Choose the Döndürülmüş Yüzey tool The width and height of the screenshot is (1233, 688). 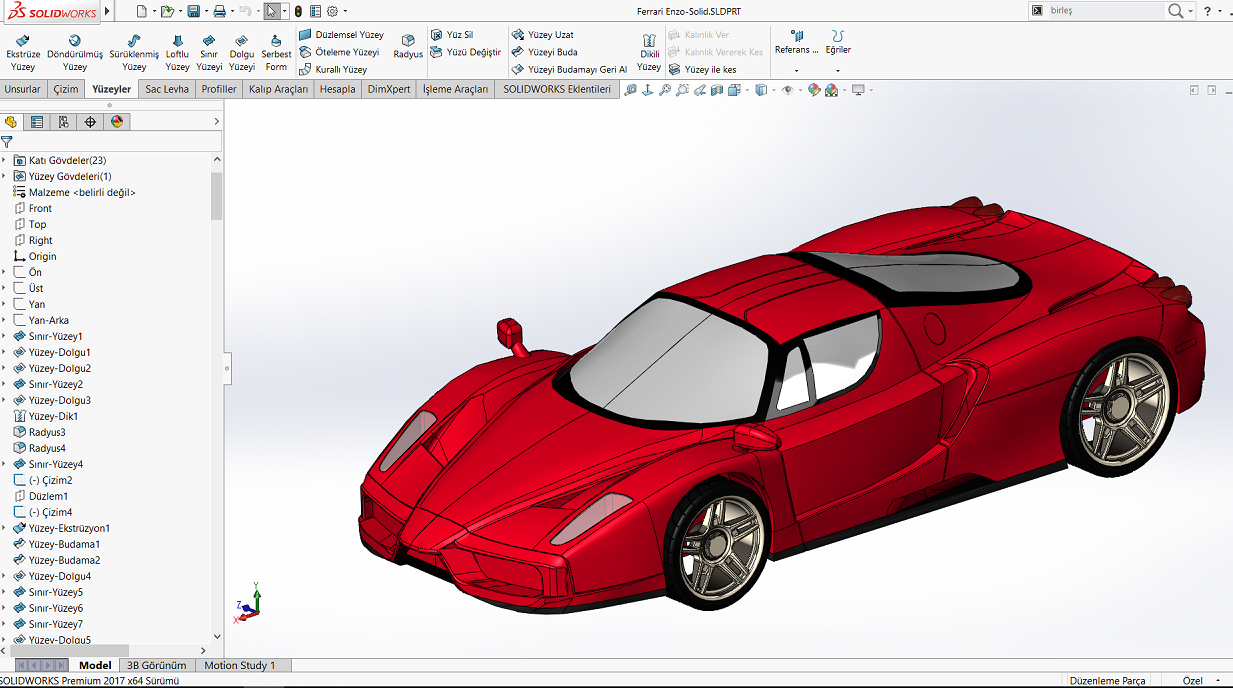click(75, 53)
